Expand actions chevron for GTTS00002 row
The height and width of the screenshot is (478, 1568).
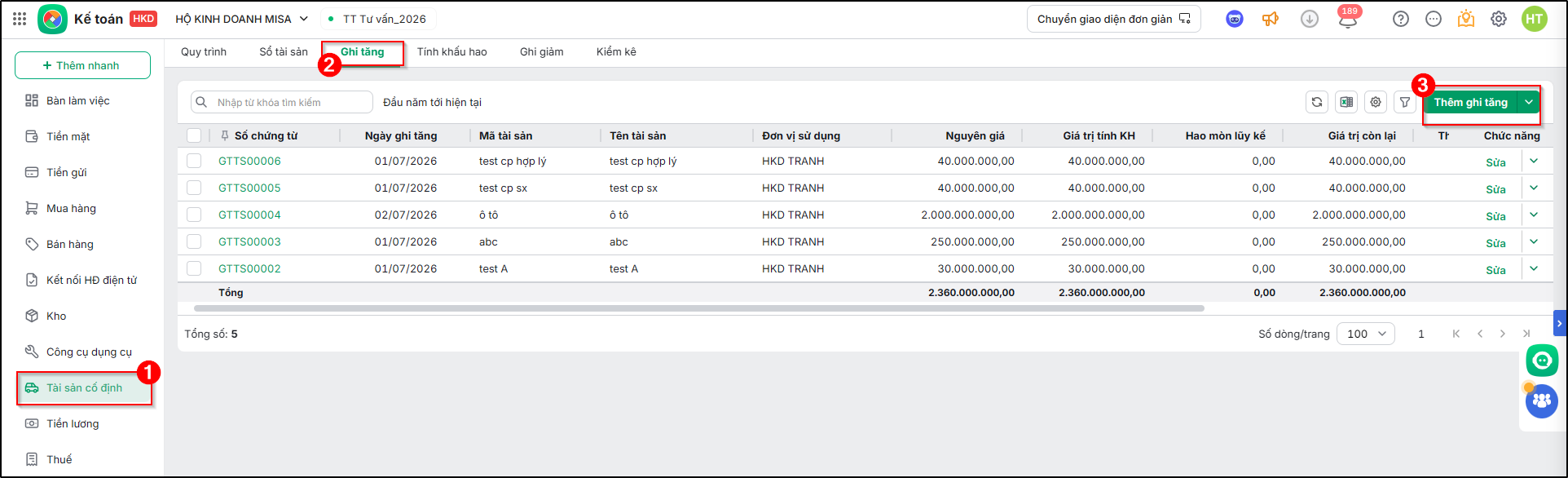[1534, 268]
